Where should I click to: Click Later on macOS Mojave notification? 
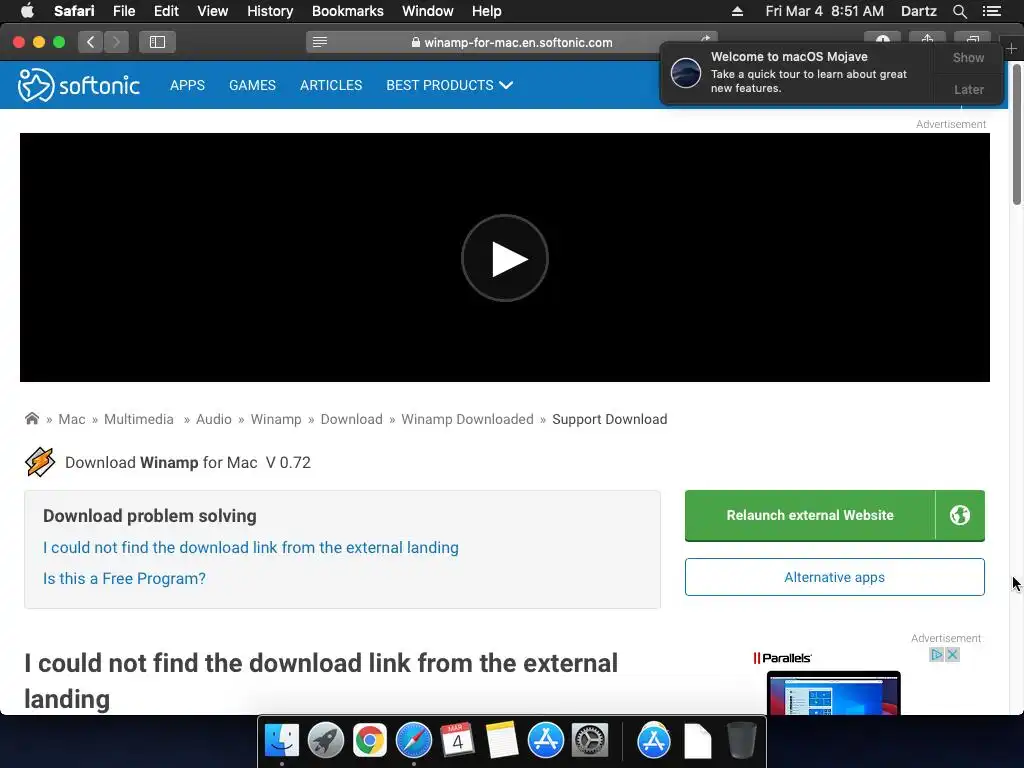pyautogui.click(x=968, y=89)
